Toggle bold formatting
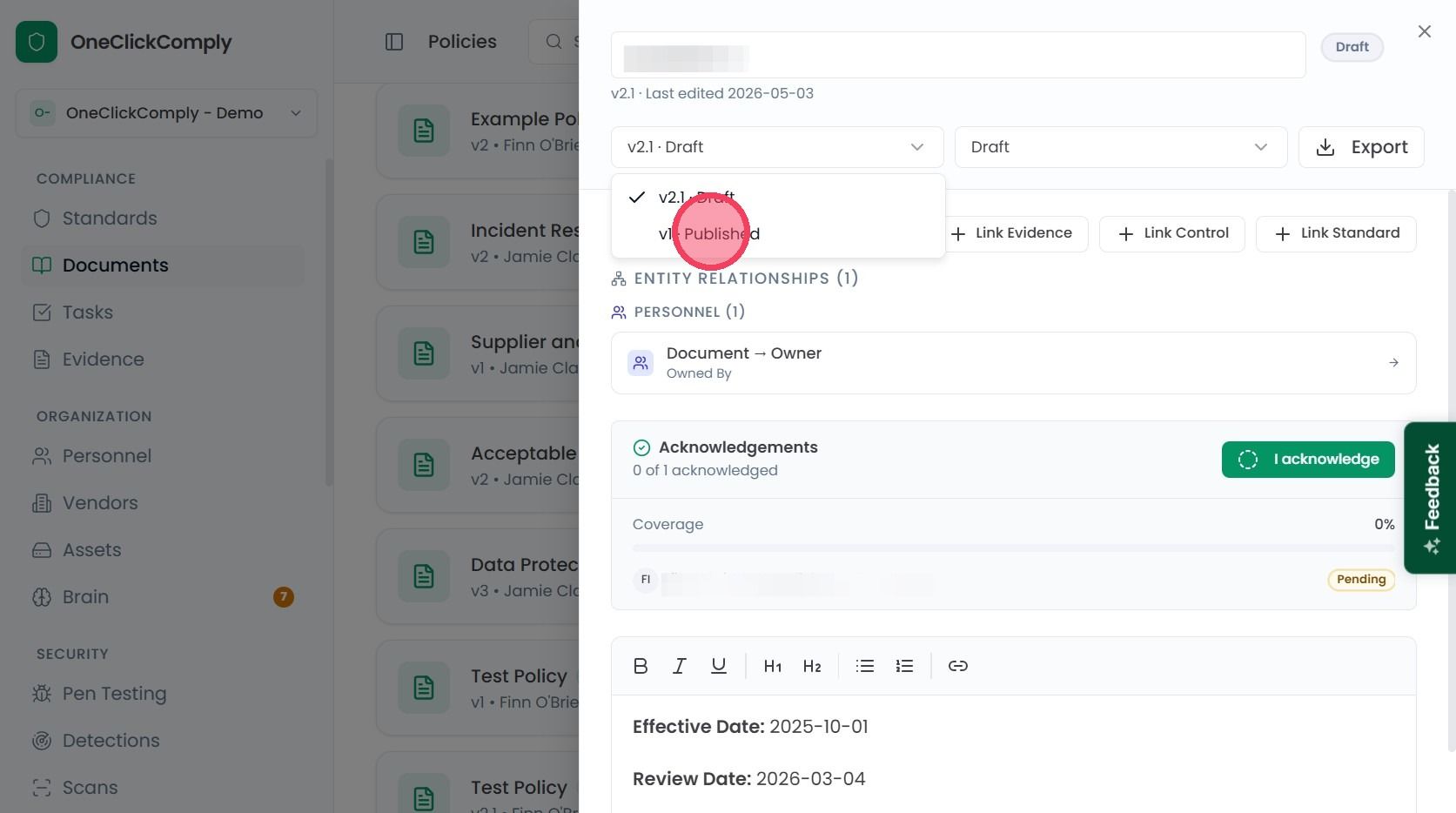 641,666
